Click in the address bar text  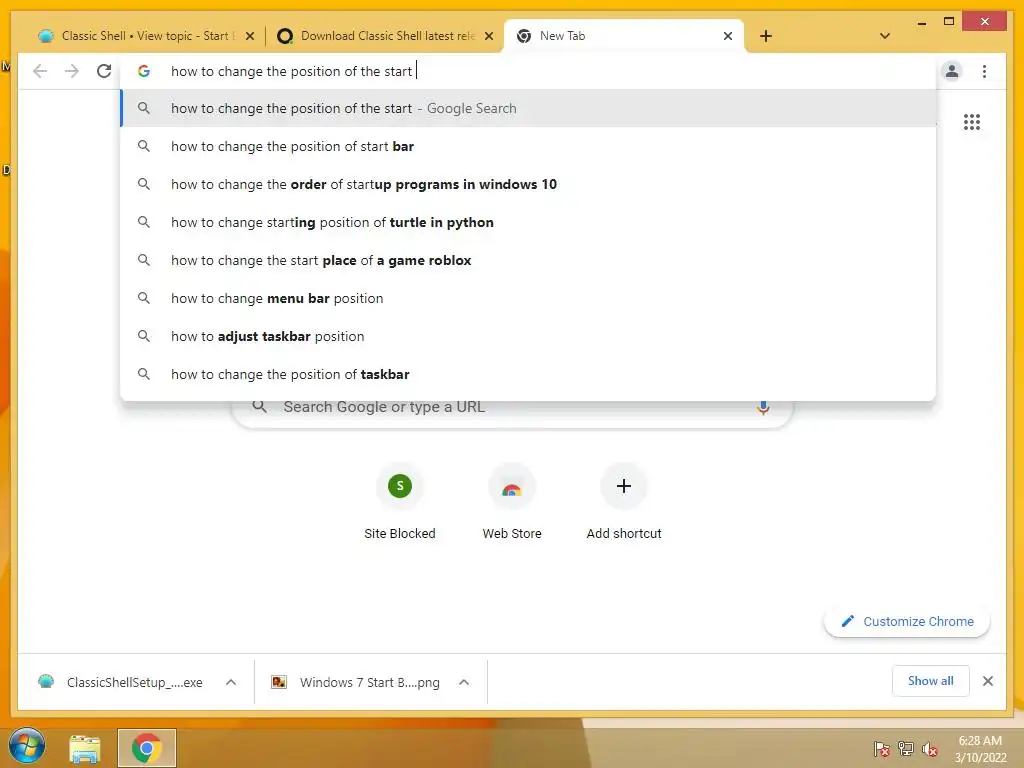pyautogui.click(x=291, y=71)
